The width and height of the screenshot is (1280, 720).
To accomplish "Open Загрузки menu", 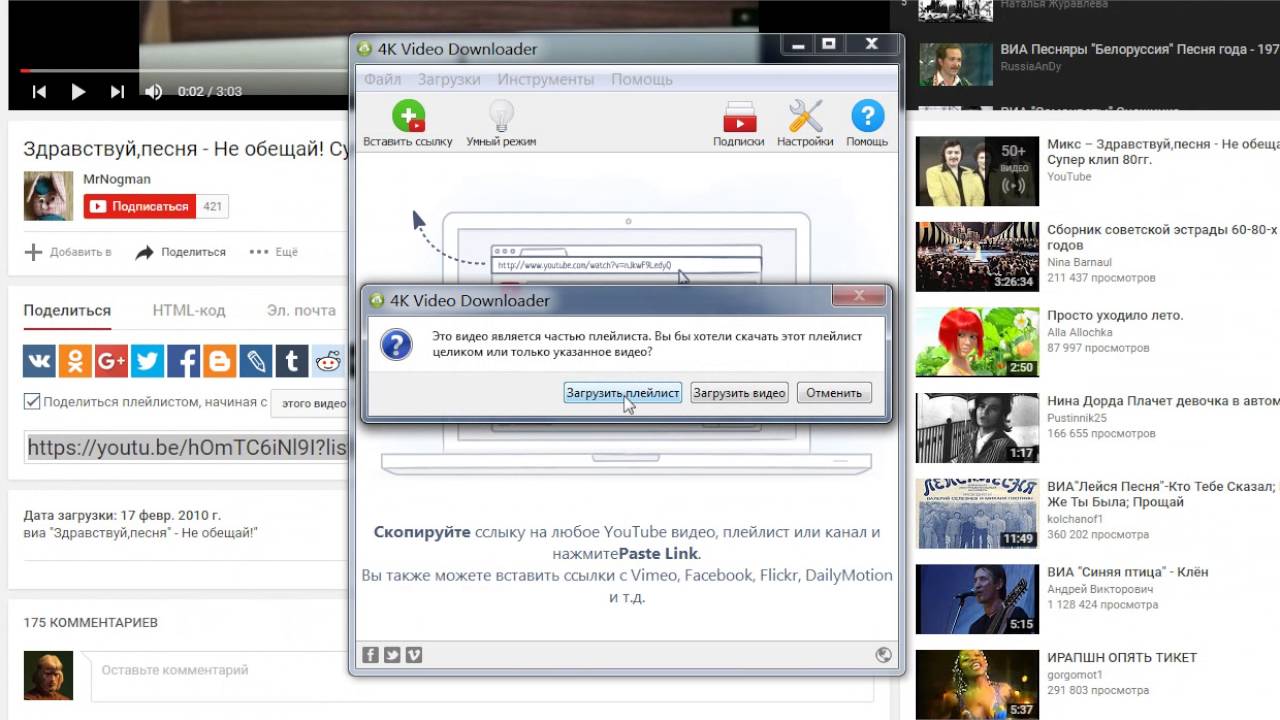I will (x=449, y=79).
